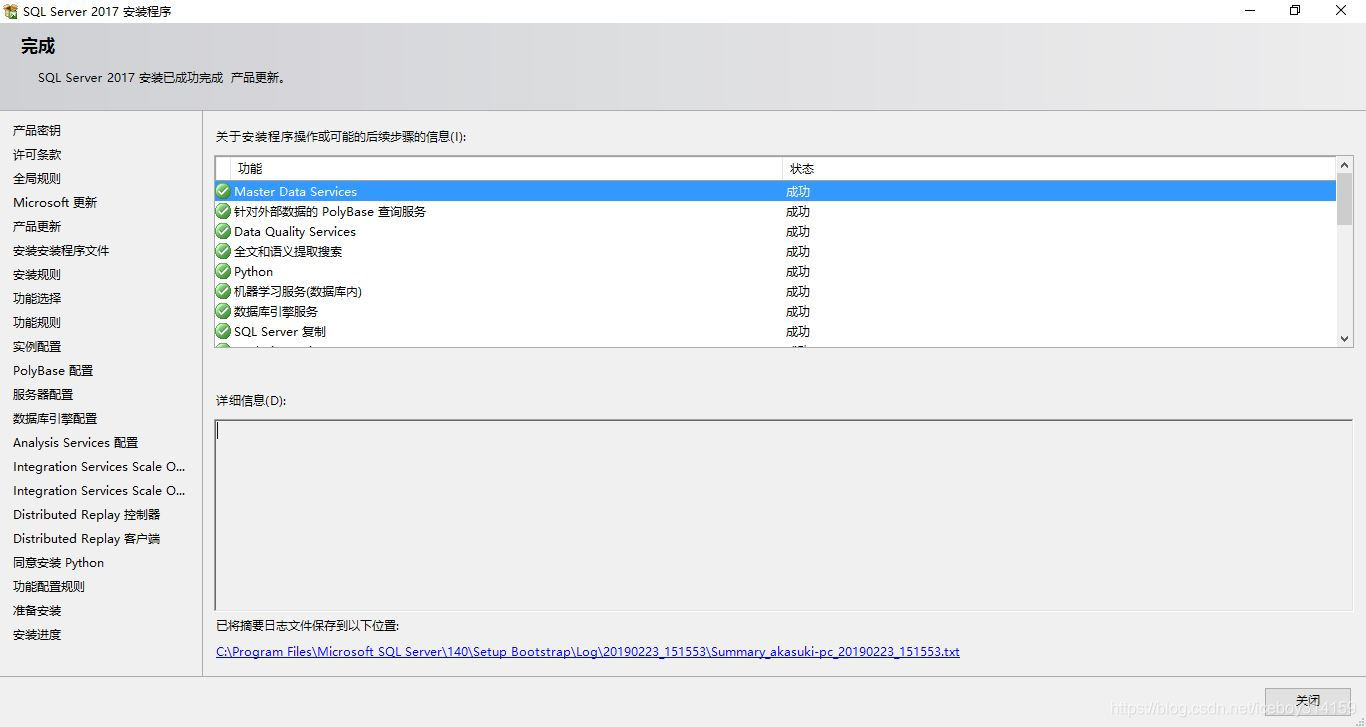The width and height of the screenshot is (1366, 727).
Task: Click the 关闭 button
Action: pyautogui.click(x=1308, y=700)
